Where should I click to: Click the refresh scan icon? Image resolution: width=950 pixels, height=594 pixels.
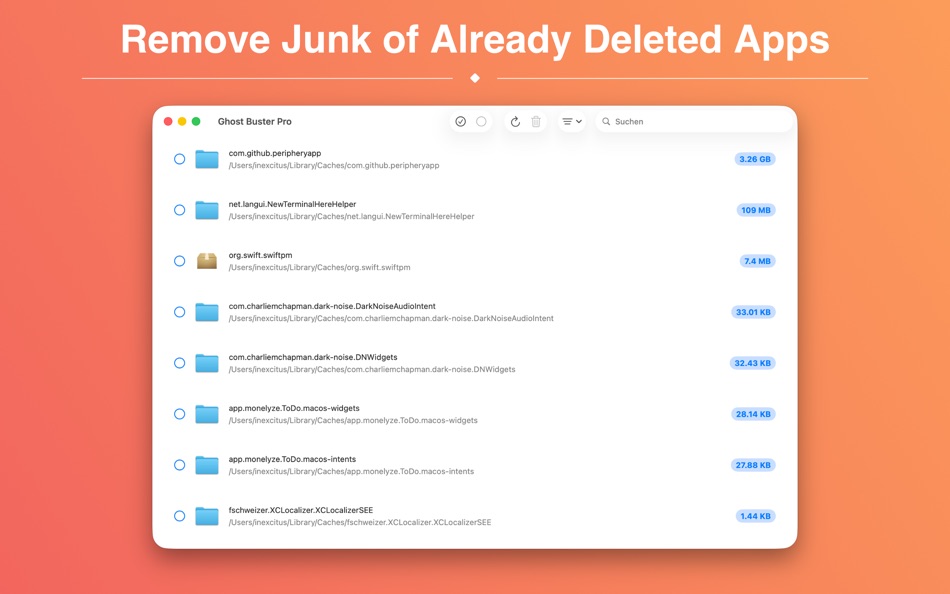pos(515,122)
